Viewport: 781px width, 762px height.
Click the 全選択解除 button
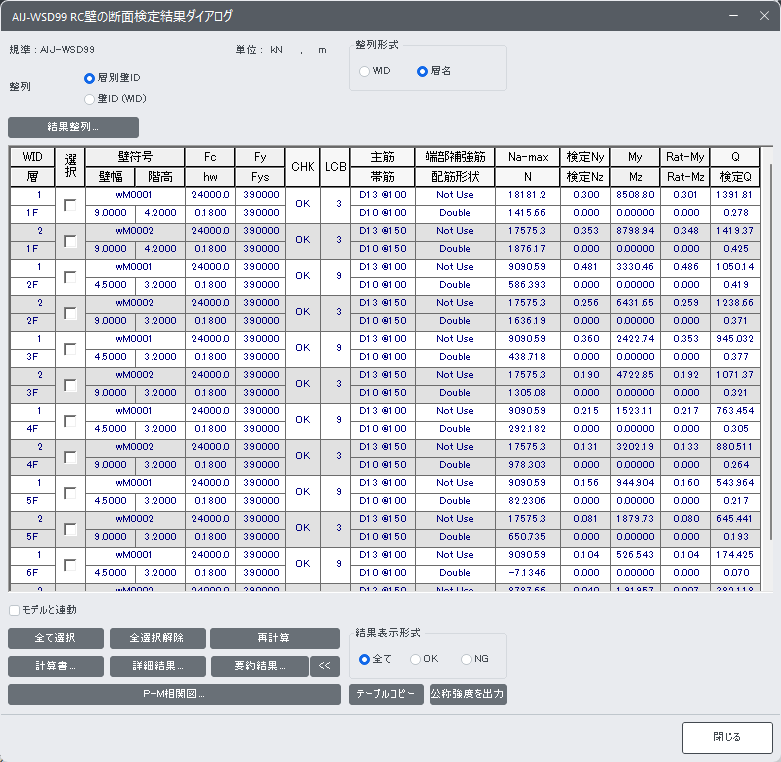[157, 638]
